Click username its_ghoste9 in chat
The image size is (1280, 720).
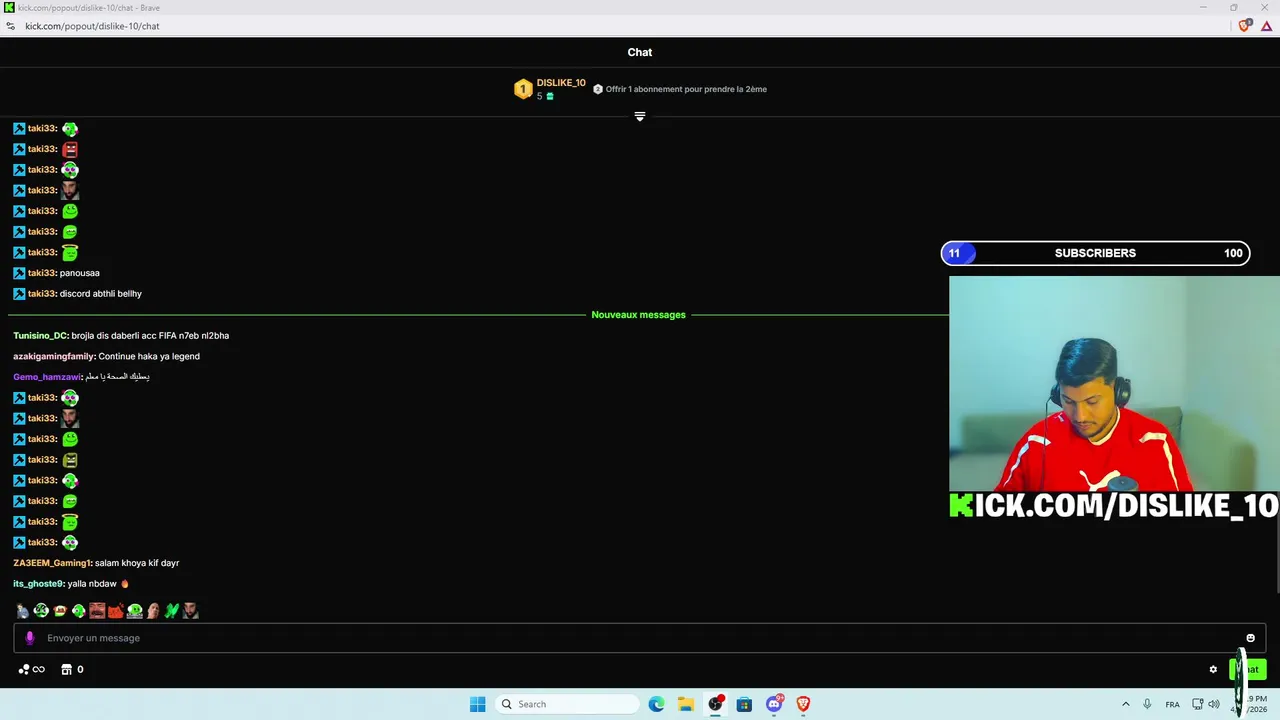pyautogui.click(x=38, y=584)
